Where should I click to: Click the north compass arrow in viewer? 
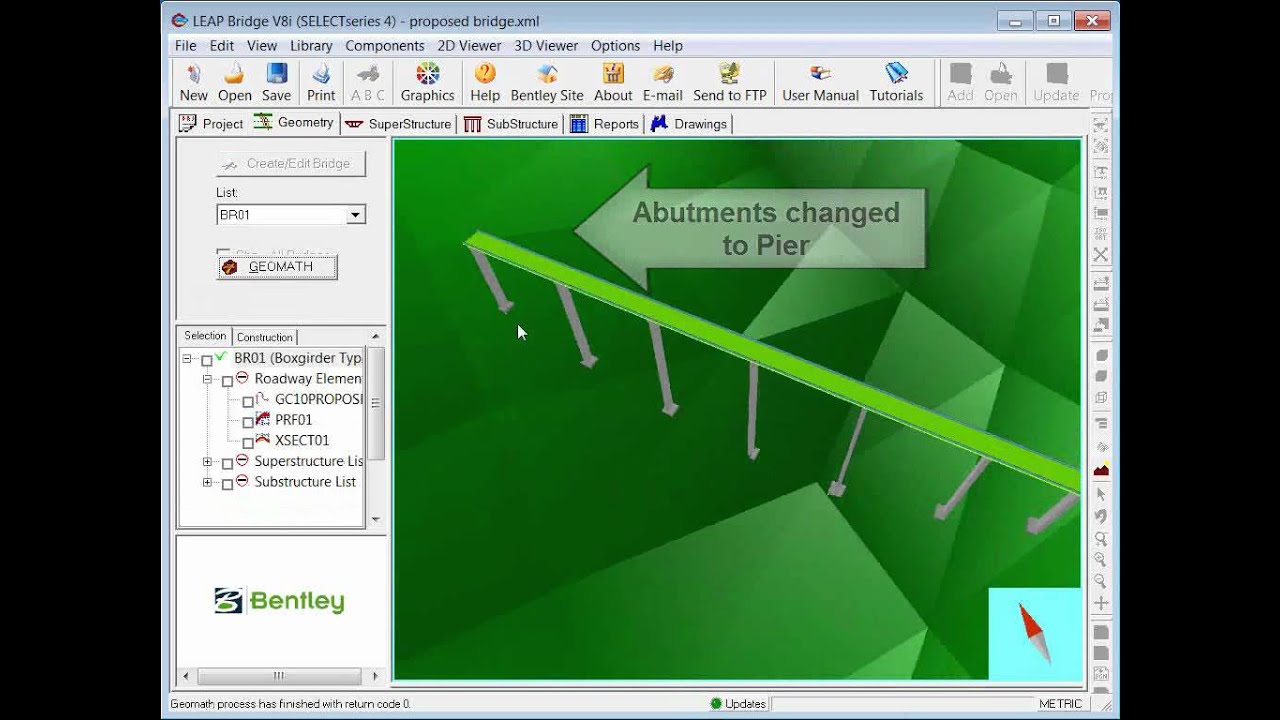pos(1034,632)
